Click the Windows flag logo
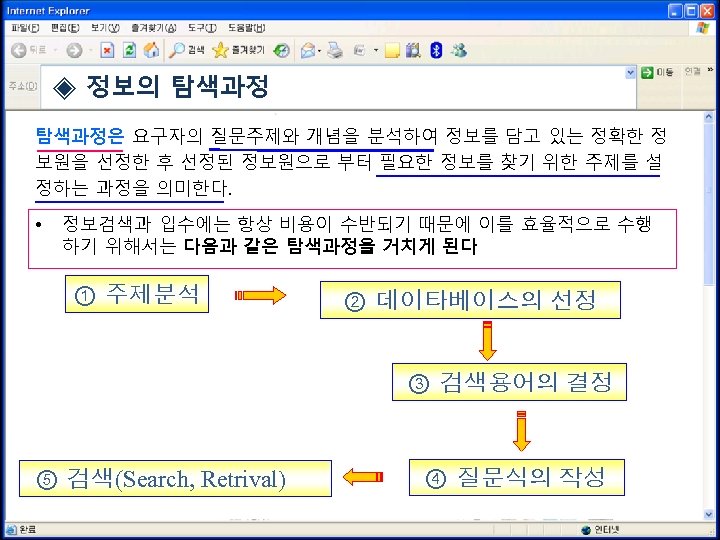The image size is (720, 540). 703,28
